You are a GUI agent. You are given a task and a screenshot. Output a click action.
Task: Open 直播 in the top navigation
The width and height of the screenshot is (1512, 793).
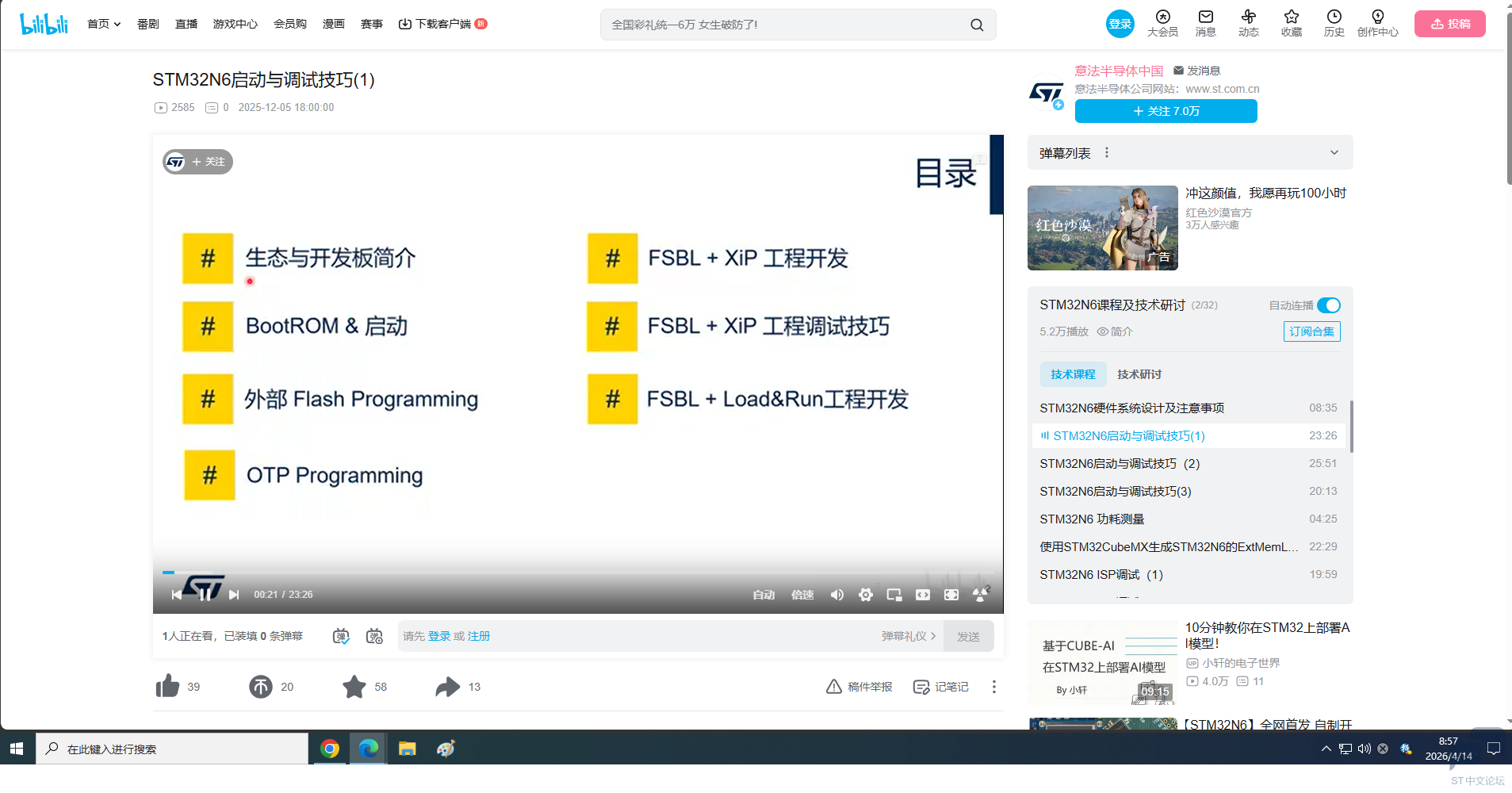(186, 24)
